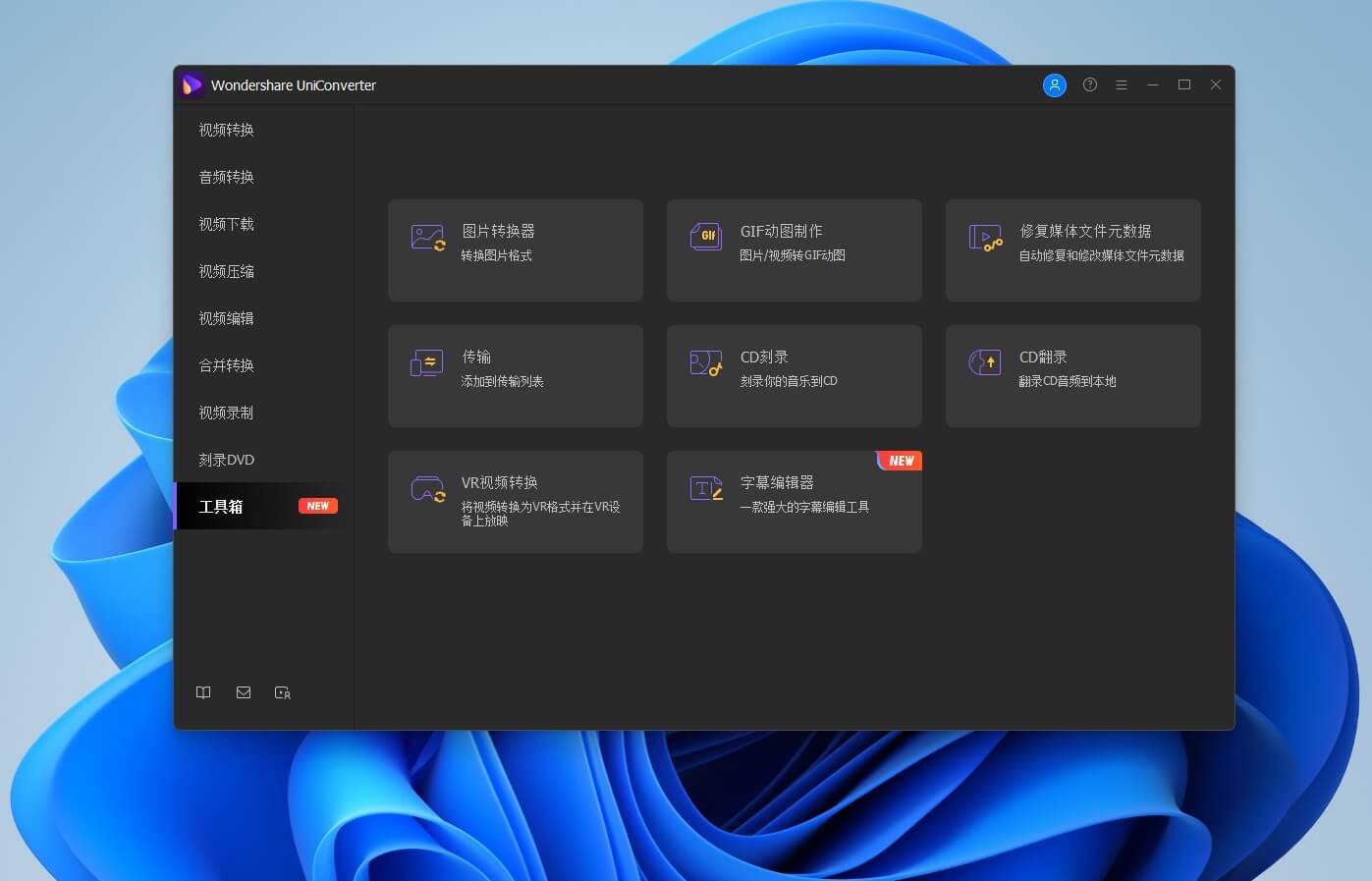1372x881 pixels.
Task: Click the user guide book icon
Action: 203,692
